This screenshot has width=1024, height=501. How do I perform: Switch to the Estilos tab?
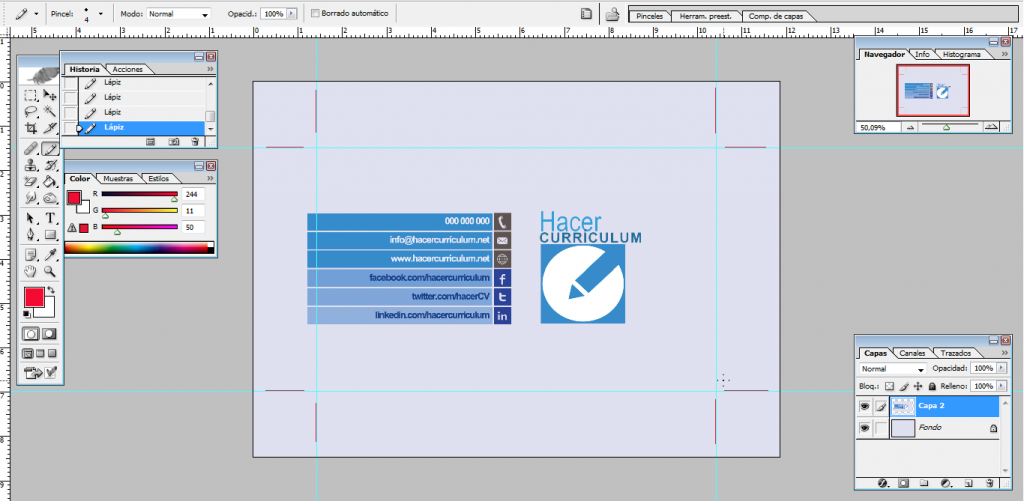(x=157, y=178)
